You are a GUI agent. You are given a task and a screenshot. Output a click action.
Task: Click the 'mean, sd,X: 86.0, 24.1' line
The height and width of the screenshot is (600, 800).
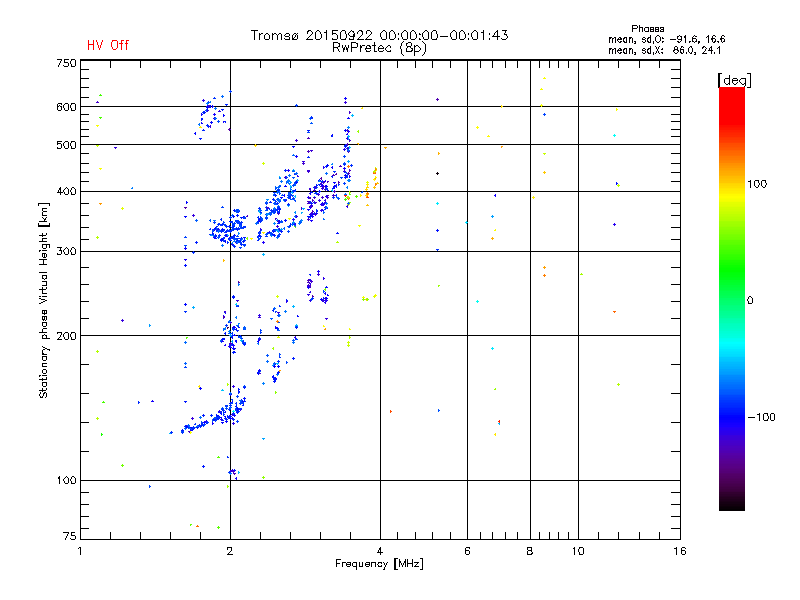[664, 50]
